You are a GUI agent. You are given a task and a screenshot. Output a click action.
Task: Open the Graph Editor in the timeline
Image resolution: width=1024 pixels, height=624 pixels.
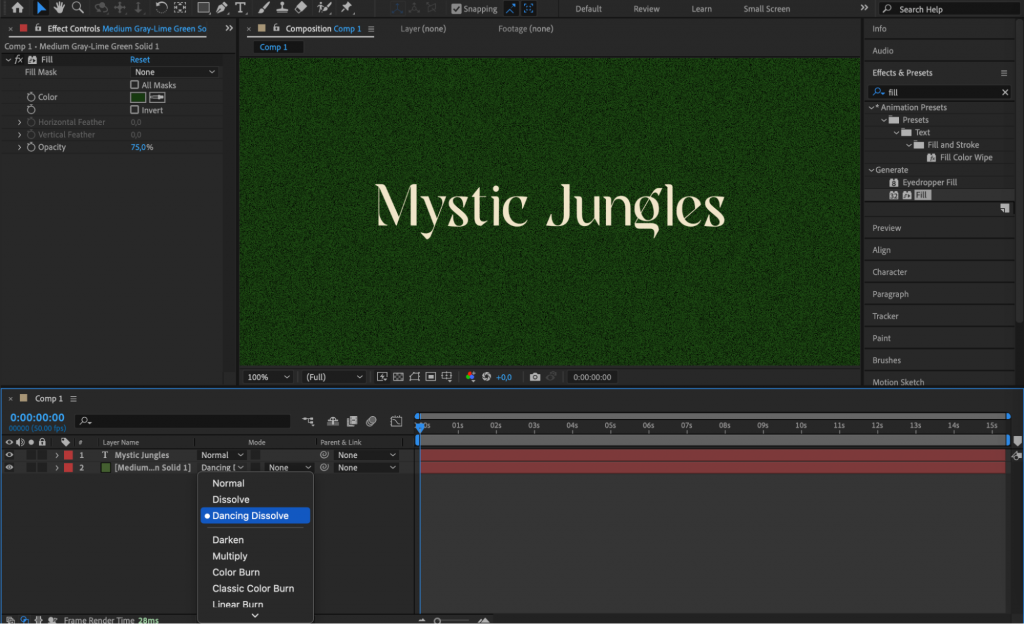(398, 421)
